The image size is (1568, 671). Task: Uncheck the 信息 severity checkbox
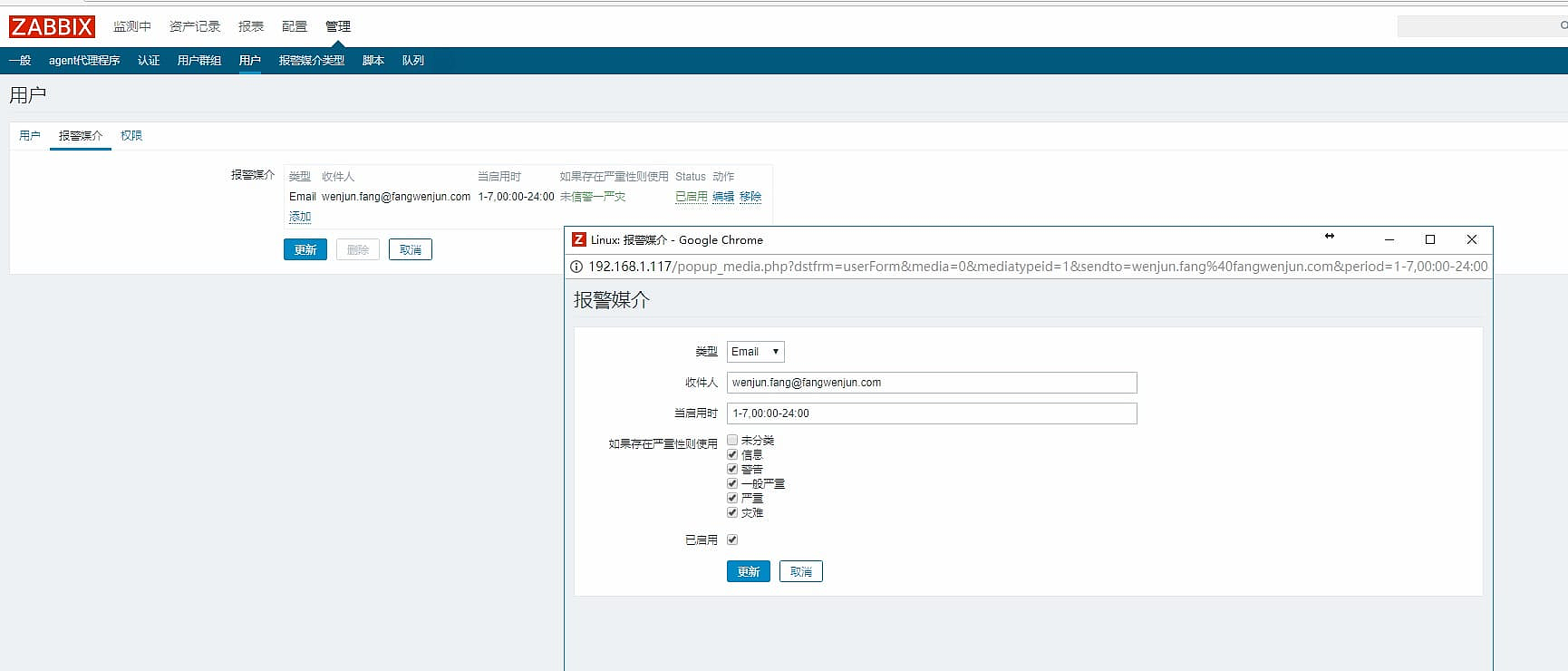coord(732,454)
